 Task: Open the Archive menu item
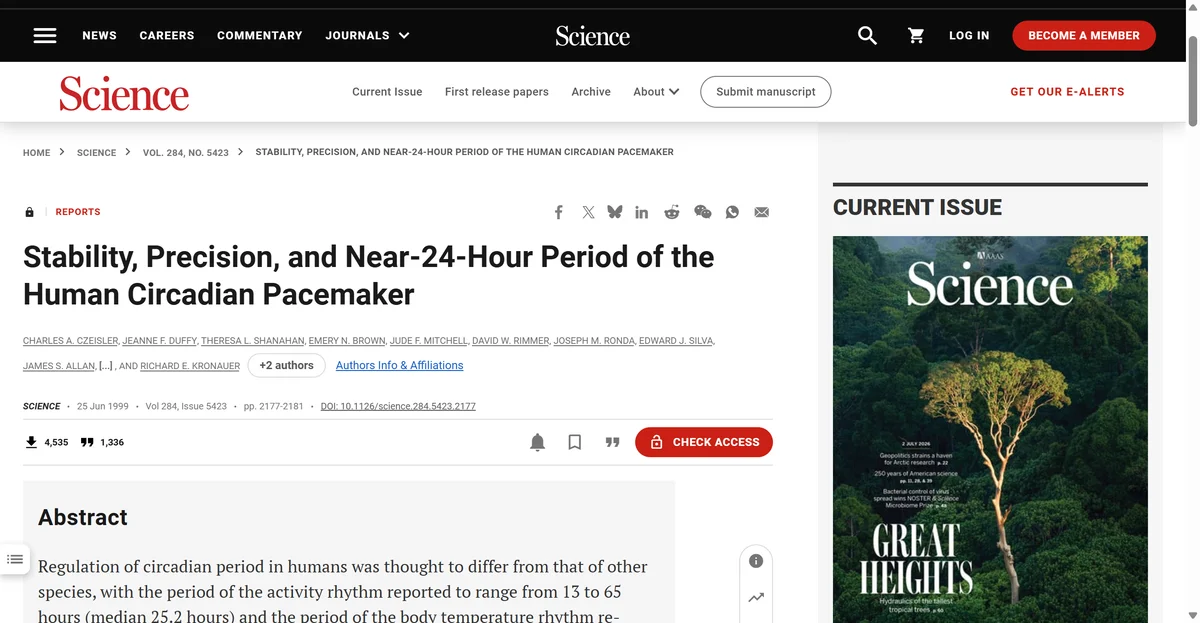[x=591, y=91]
